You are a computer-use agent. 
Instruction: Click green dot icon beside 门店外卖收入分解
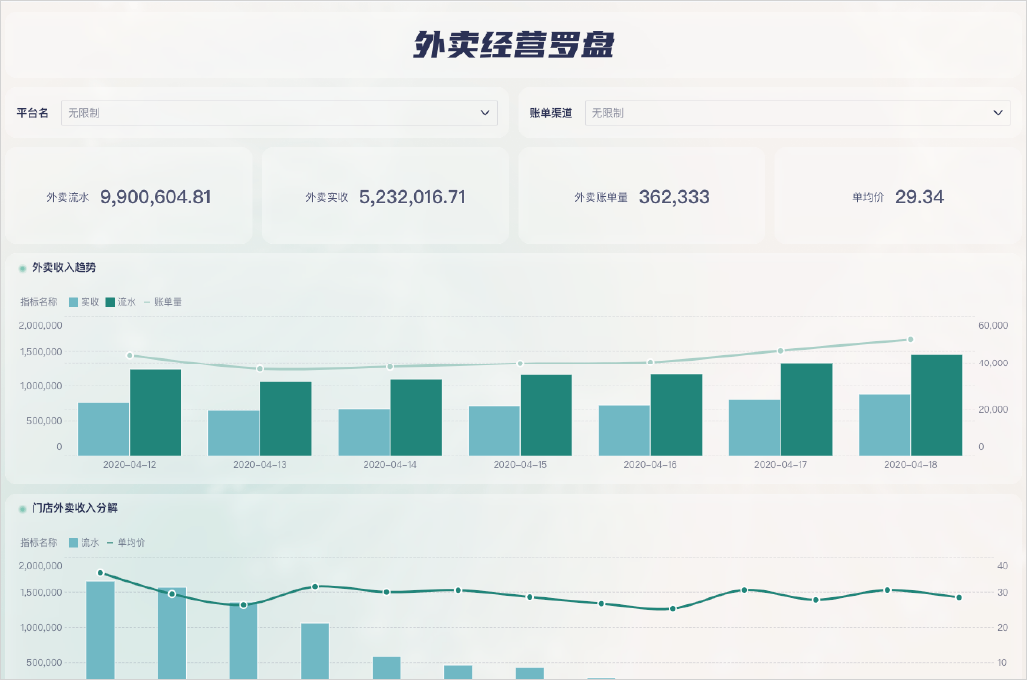[22, 509]
